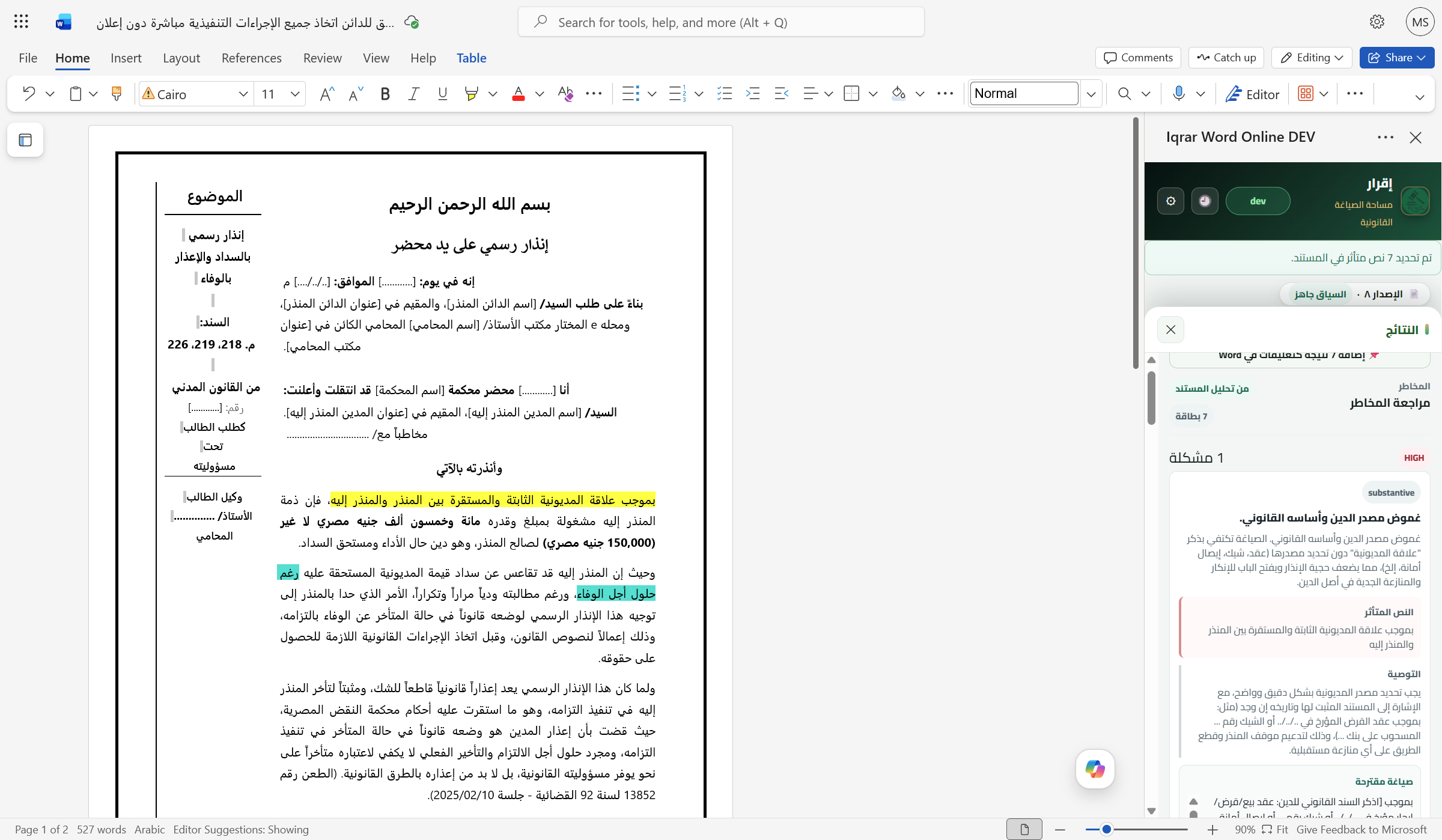Open more paragraph options ellipsis

click(x=945, y=94)
